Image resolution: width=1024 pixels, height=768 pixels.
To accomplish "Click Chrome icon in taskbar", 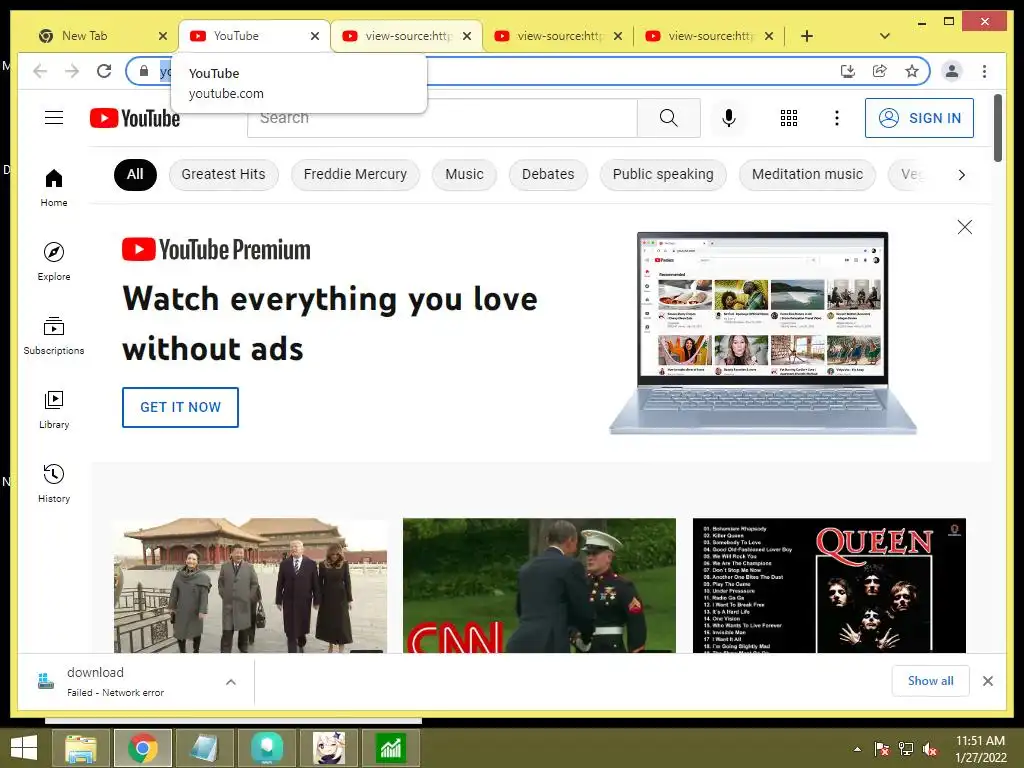I will [x=142, y=748].
